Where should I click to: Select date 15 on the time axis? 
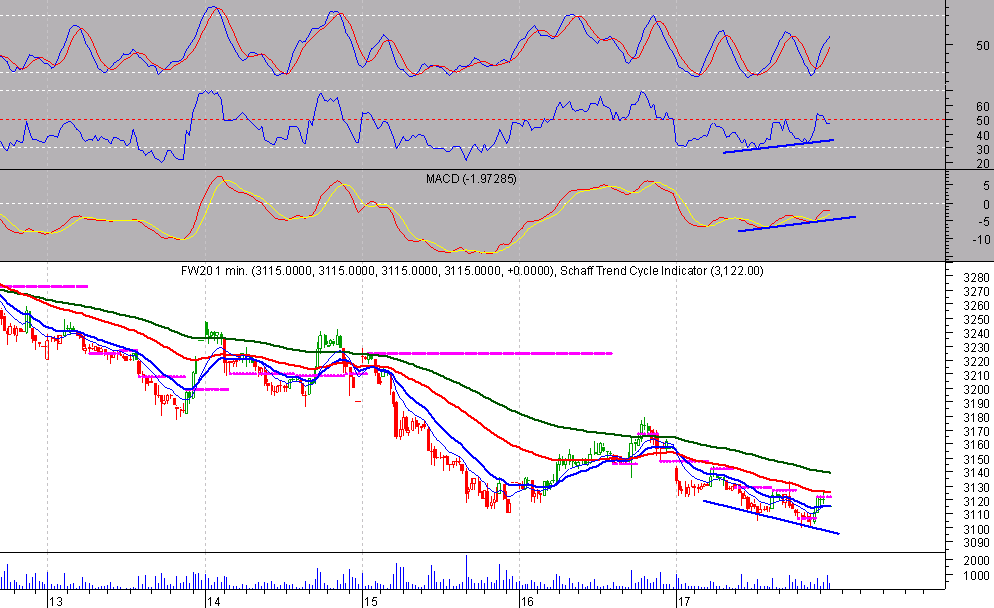[369, 602]
